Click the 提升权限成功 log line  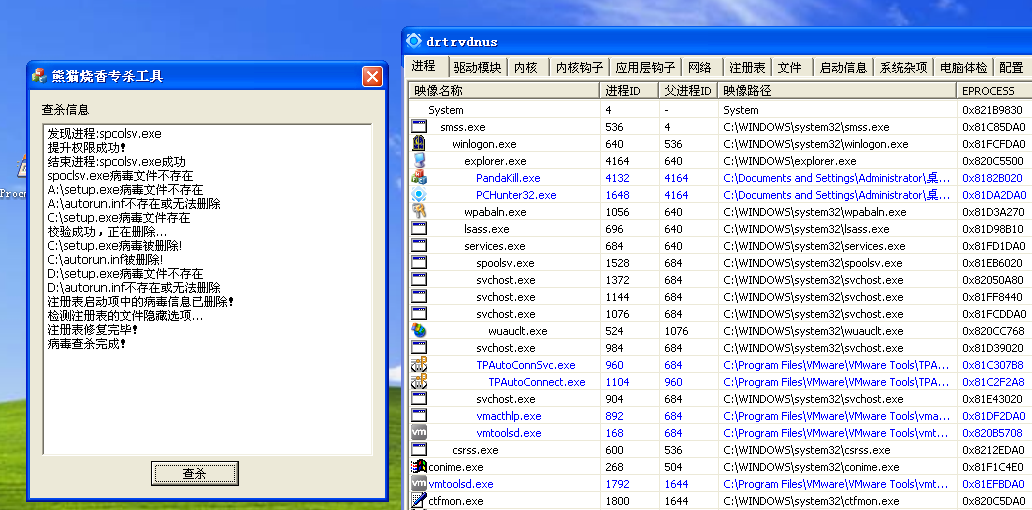(86, 147)
